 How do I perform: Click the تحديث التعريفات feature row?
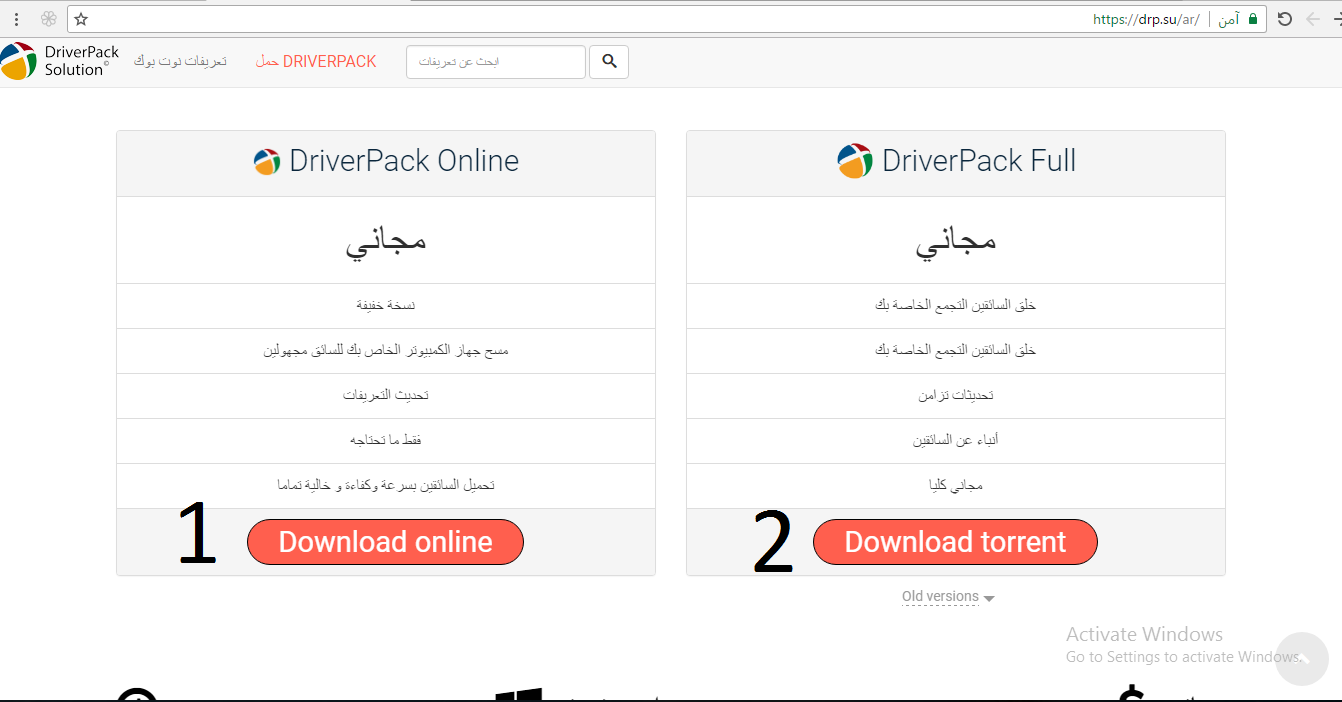(386, 396)
